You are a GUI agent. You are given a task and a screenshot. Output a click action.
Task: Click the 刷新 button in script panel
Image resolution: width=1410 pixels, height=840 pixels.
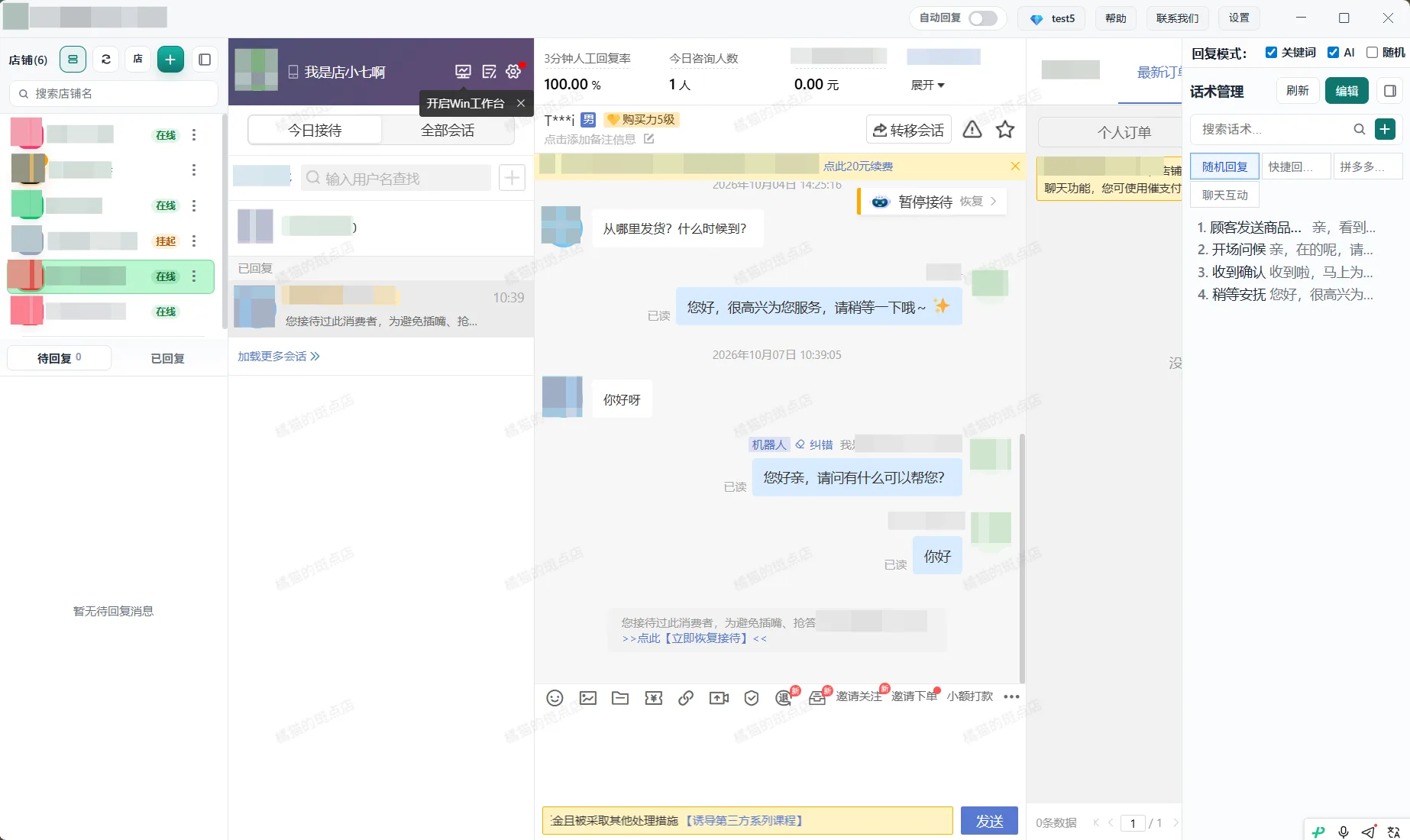(x=1297, y=91)
